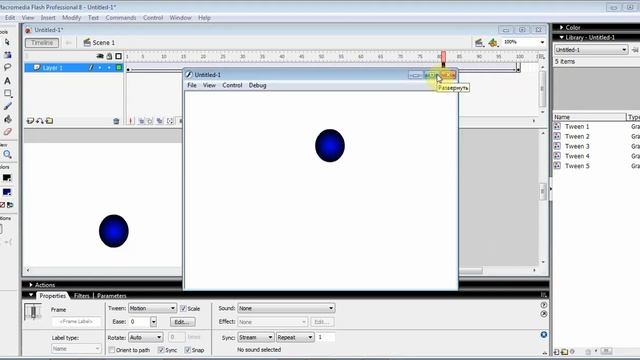This screenshot has width=640, height=360.
Task: Open the Tween type dropdown
Action: click(x=152, y=308)
